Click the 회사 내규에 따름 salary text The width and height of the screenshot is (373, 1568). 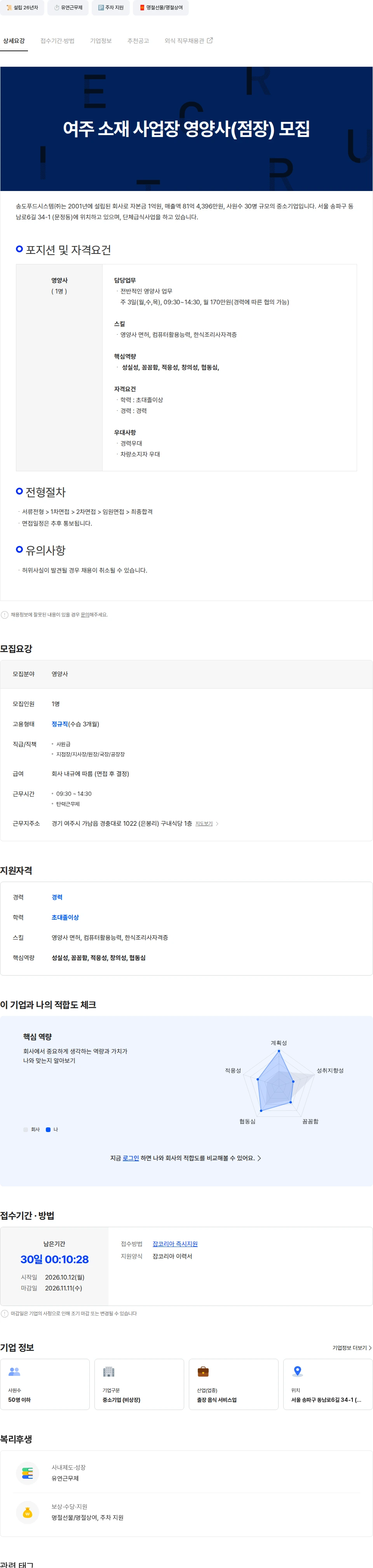[x=90, y=773]
